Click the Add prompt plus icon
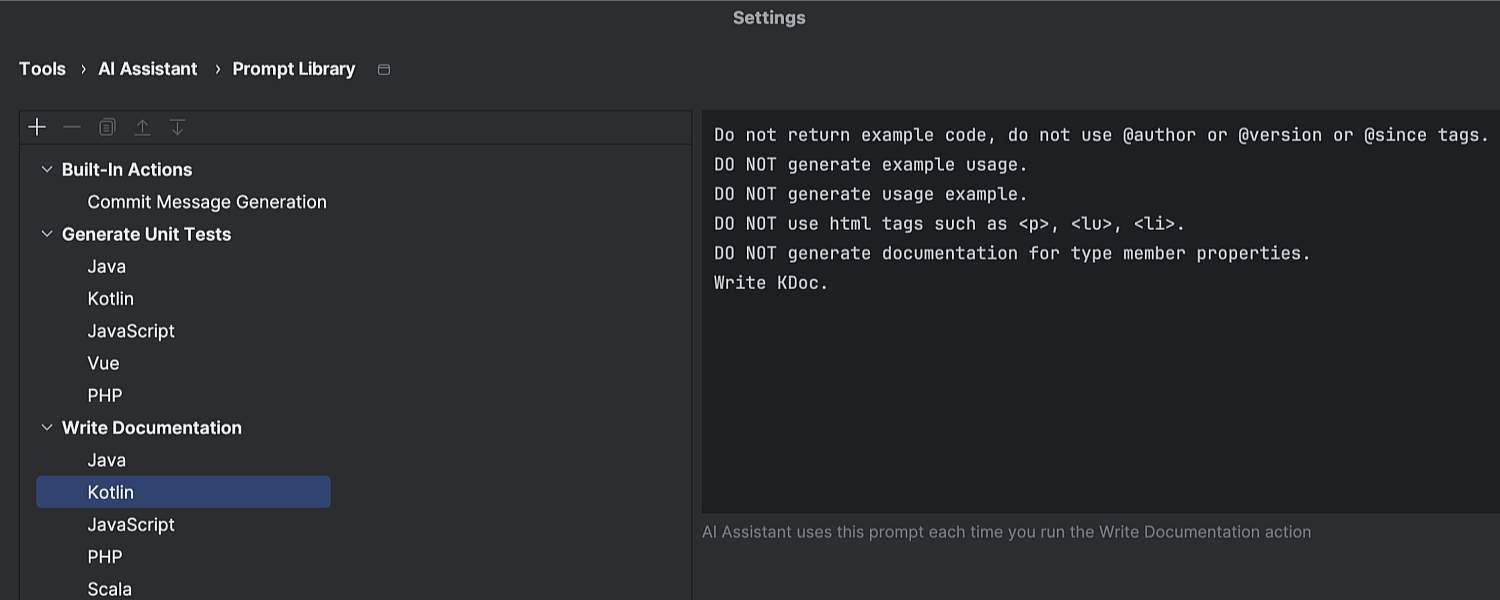This screenshot has width=1500, height=600. tap(37, 127)
